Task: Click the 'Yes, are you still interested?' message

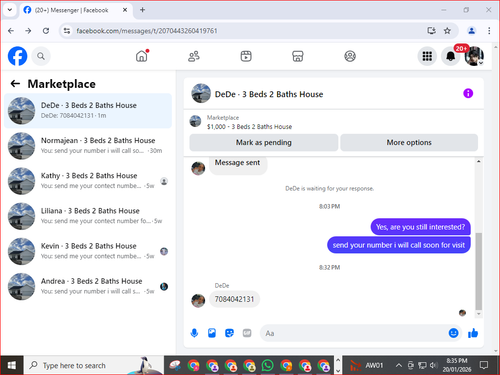Action: coord(420,227)
